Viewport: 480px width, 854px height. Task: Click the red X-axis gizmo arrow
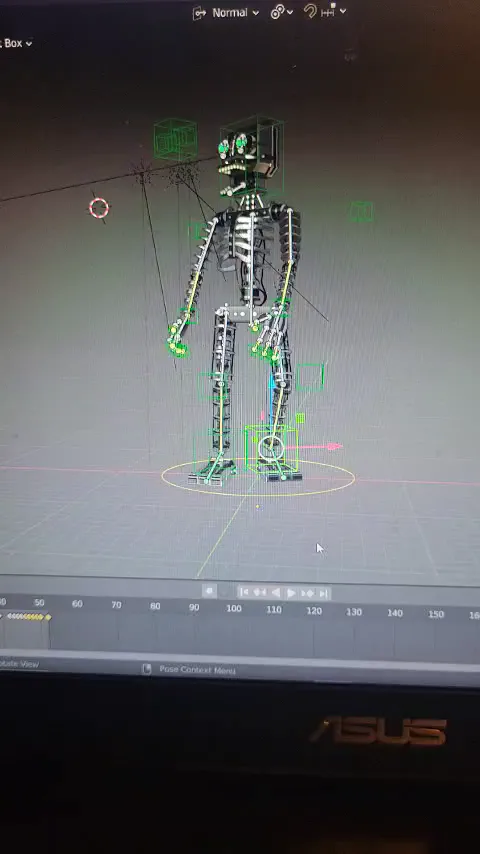click(333, 447)
